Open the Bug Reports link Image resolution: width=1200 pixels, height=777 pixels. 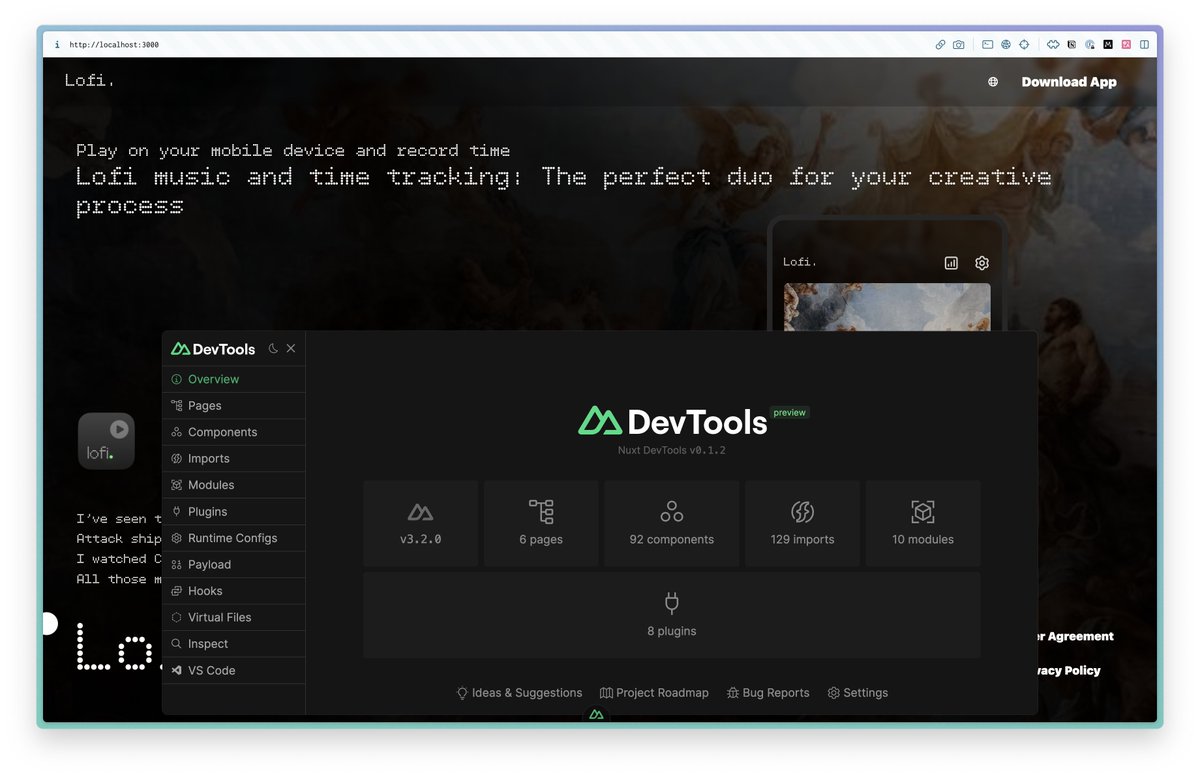(768, 693)
